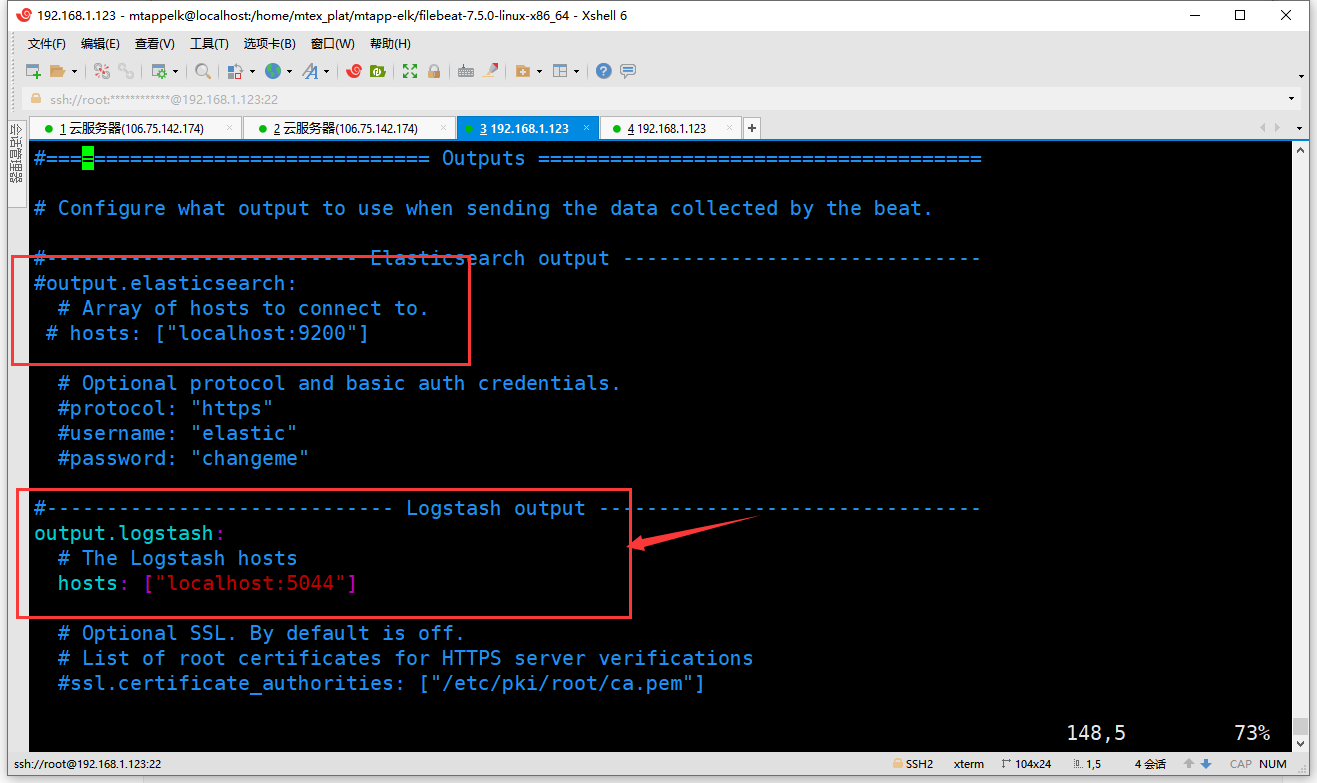Click the tab bar right navigation arrow

pyautogui.click(x=1275, y=128)
